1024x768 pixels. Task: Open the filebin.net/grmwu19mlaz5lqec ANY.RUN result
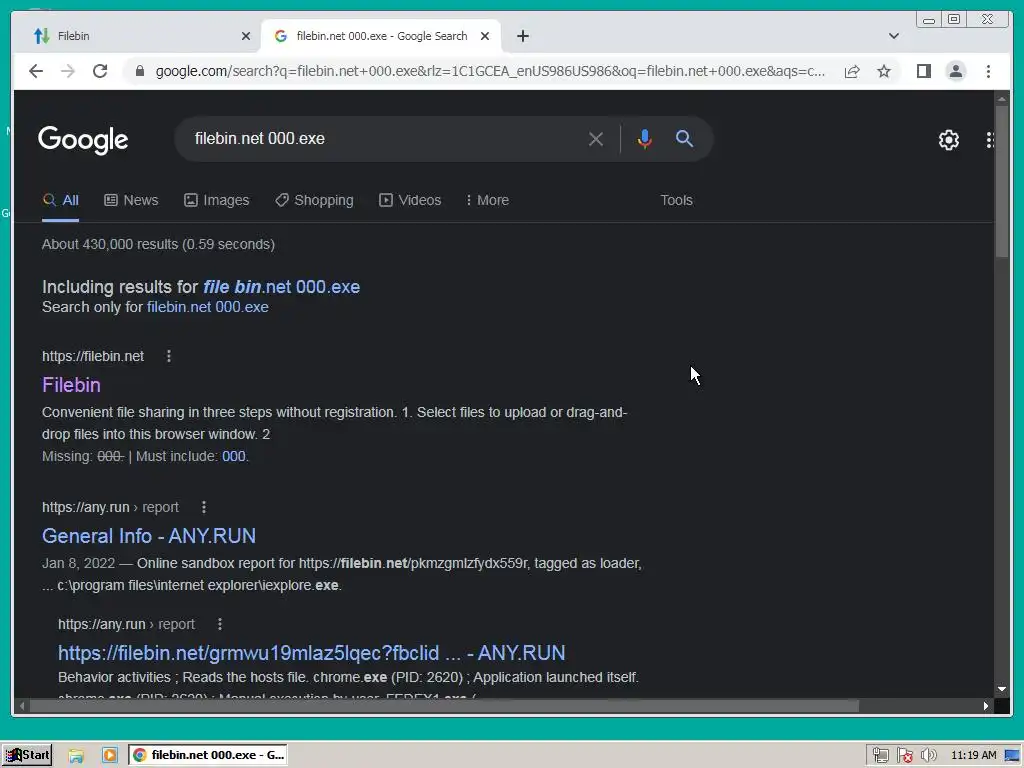[312, 653]
